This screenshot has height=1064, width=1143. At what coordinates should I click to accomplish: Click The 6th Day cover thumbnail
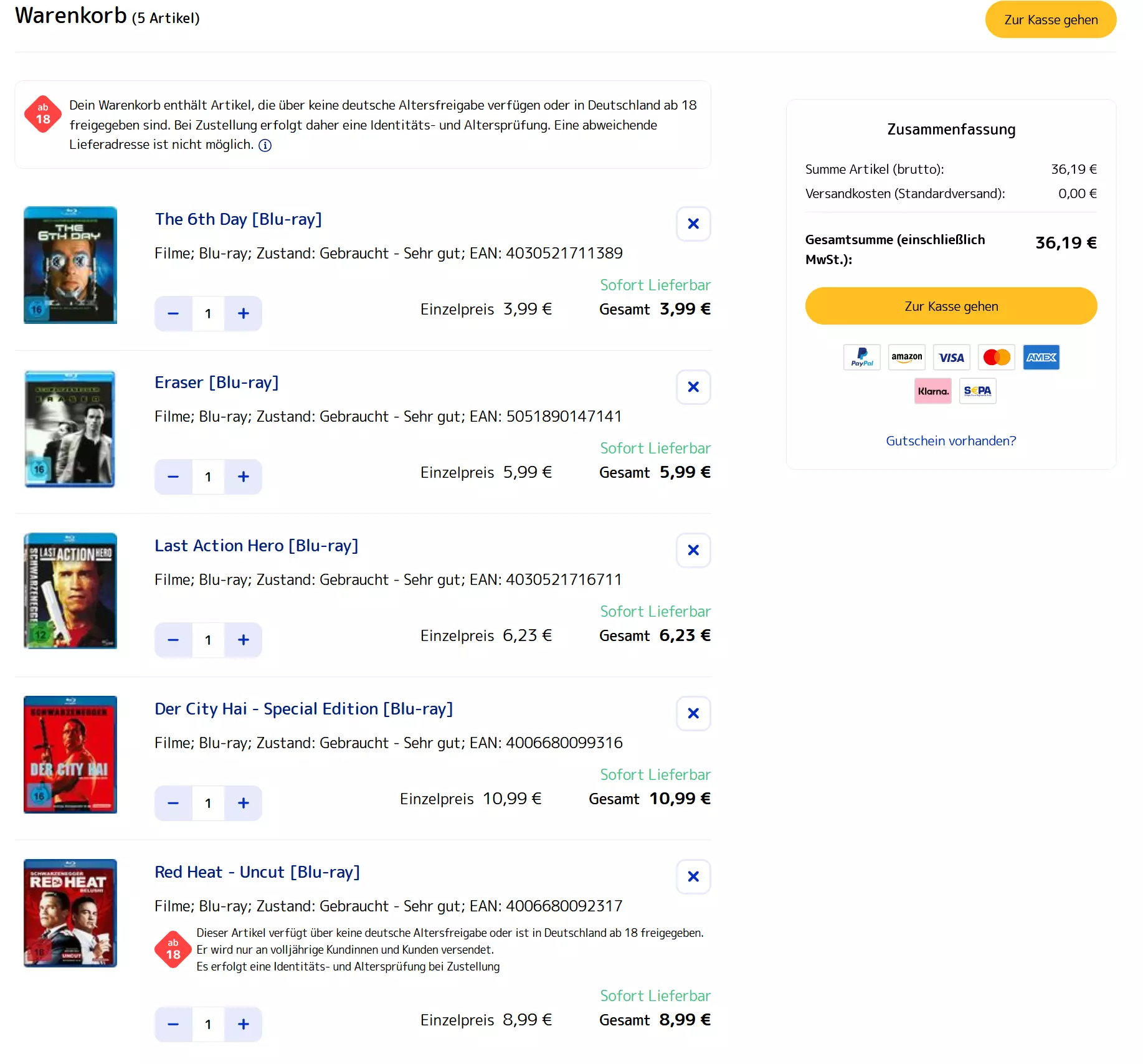[x=70, y=265]
